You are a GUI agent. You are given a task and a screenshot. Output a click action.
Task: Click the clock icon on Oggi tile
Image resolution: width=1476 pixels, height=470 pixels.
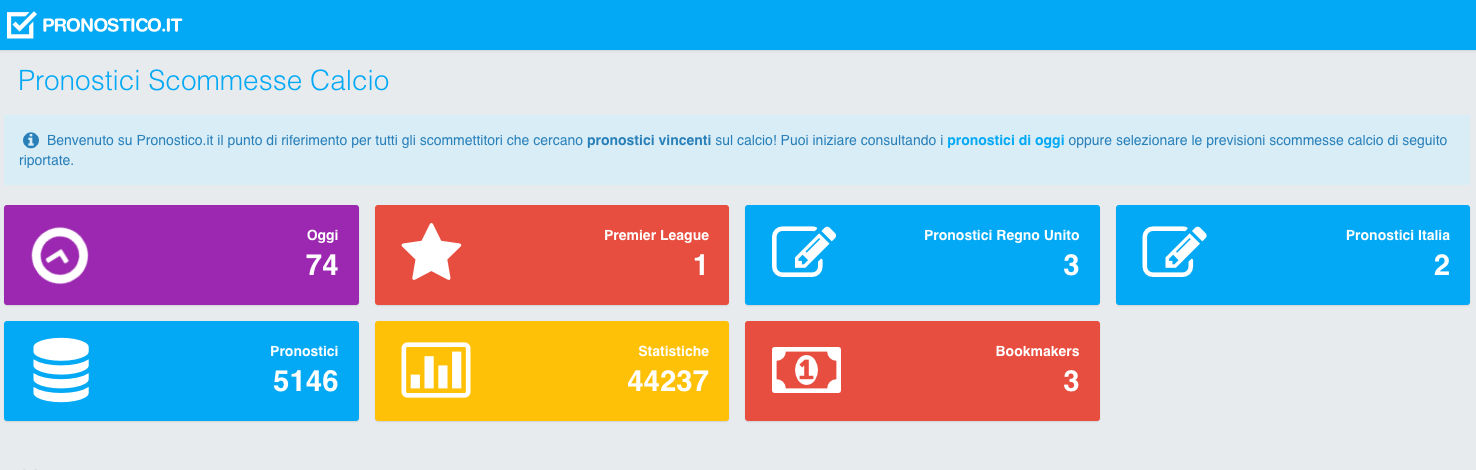click(x=60, y=254)
